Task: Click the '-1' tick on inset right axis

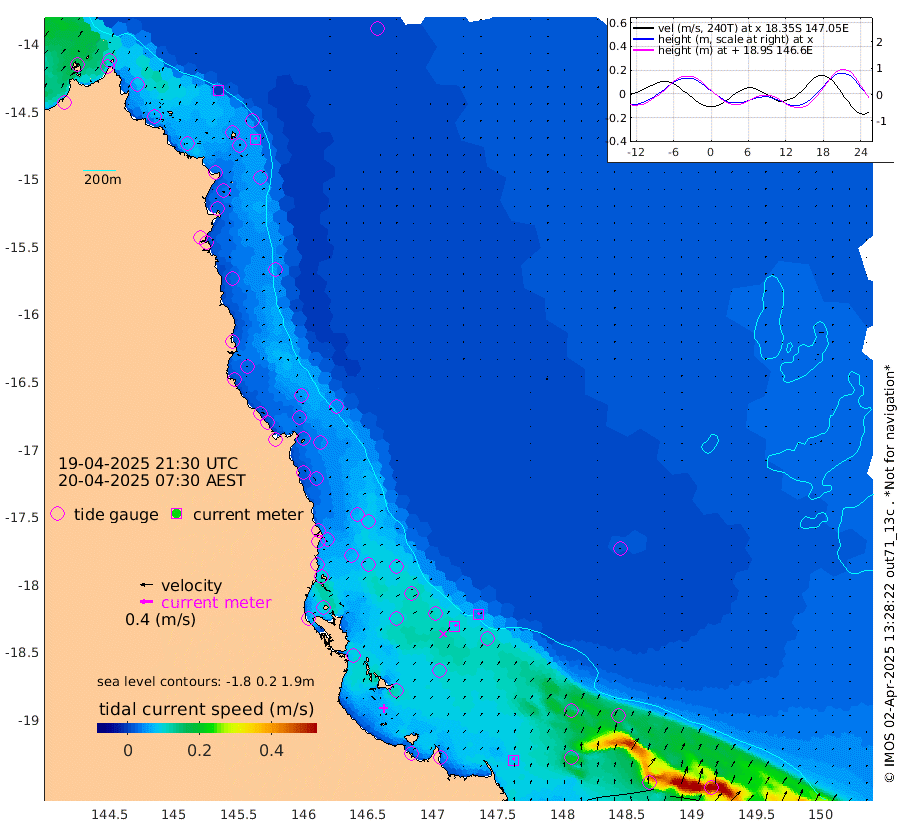Action: click(x=879, y=121)
